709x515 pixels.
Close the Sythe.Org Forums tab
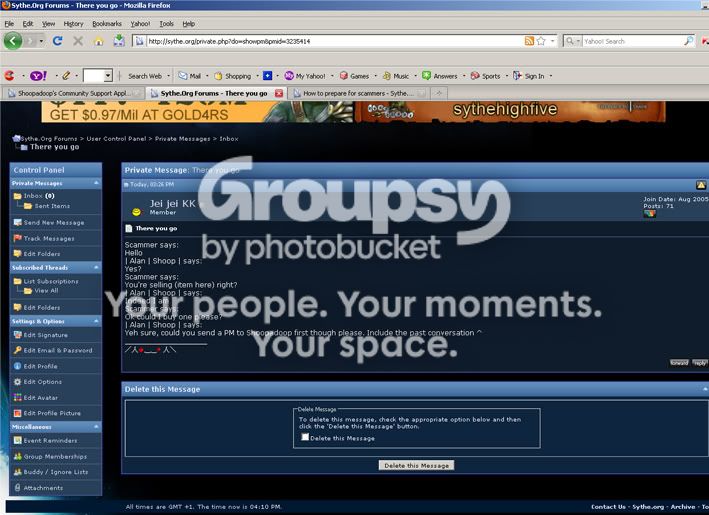[279, 93]
